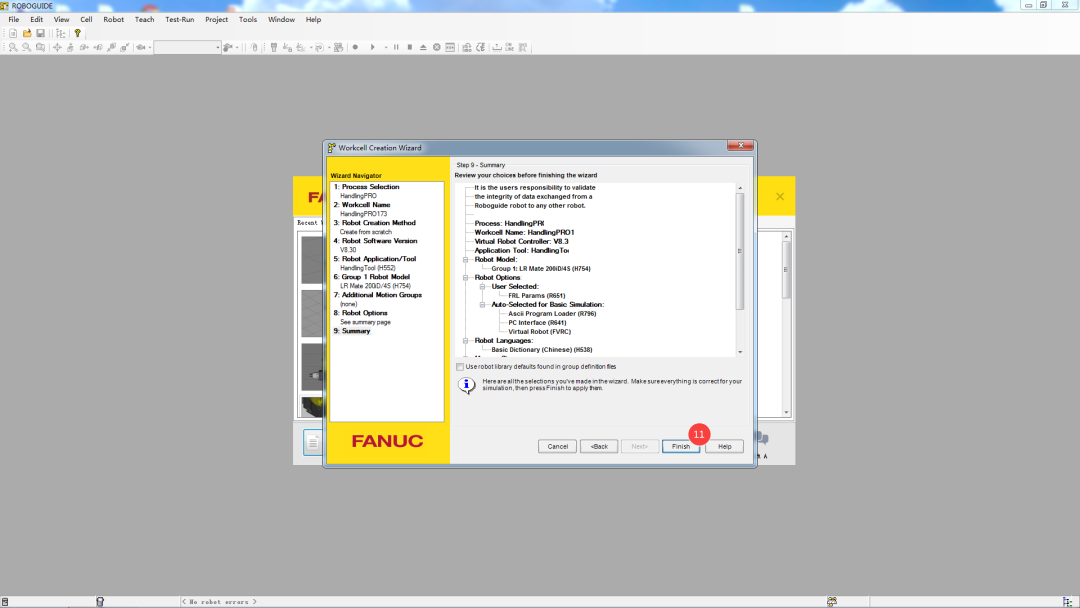Click the Save Cell floppy disk icon
Viewport: 1080px width, 608px height.
tap(41, 33)
